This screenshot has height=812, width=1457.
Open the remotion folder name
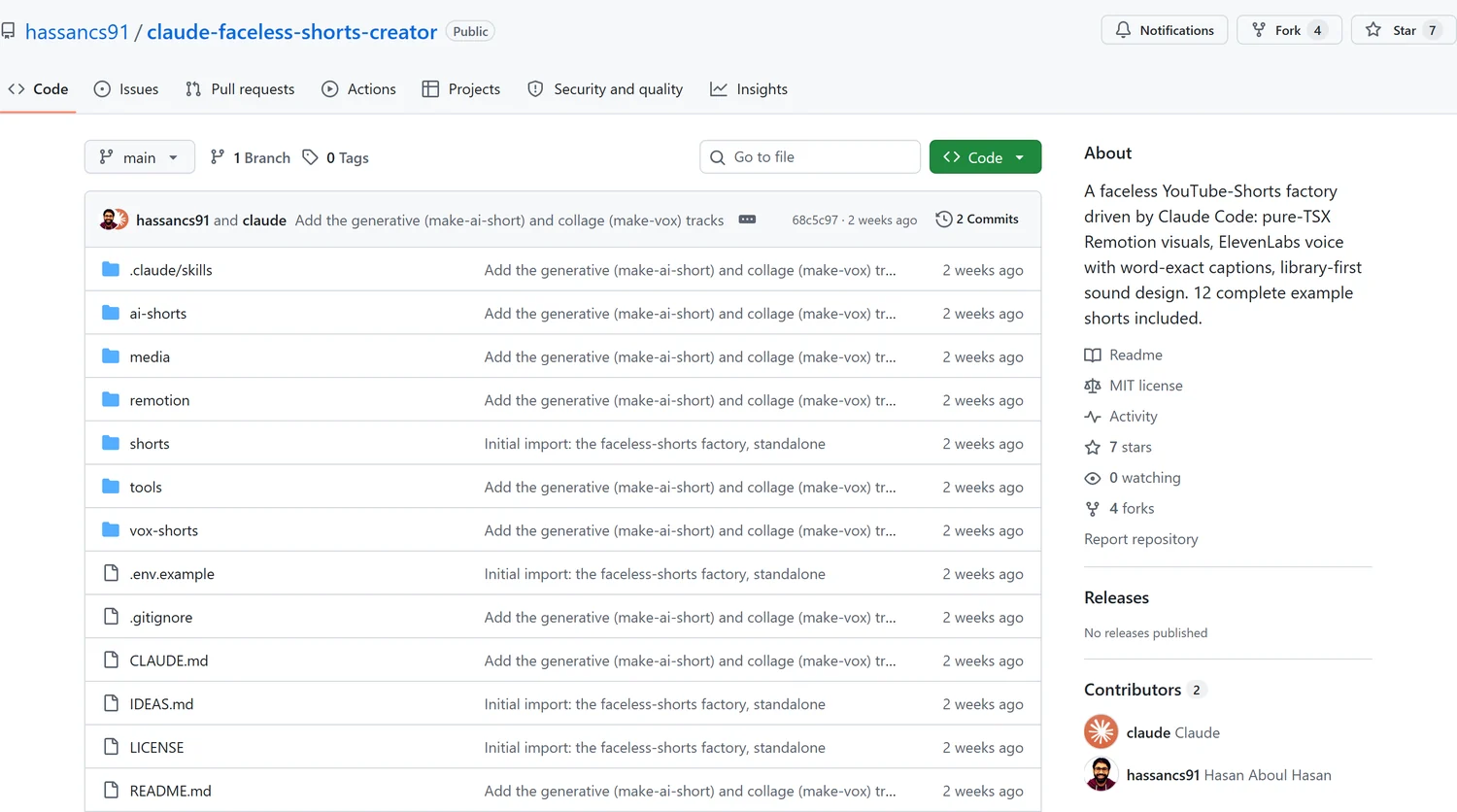(159, 400)
